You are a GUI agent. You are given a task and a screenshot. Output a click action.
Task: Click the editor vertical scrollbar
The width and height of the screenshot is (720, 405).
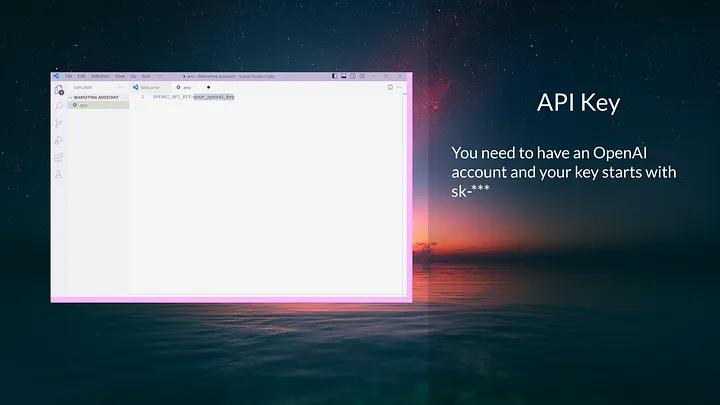pyautogui.click(x=405, y=193)
